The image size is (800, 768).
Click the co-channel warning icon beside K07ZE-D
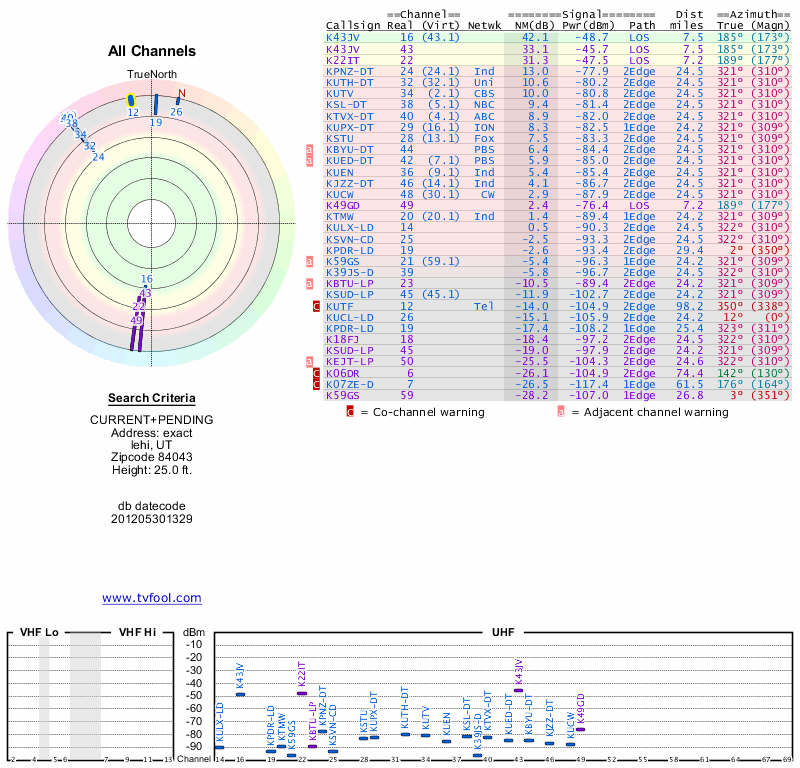[x=316, y=384]
